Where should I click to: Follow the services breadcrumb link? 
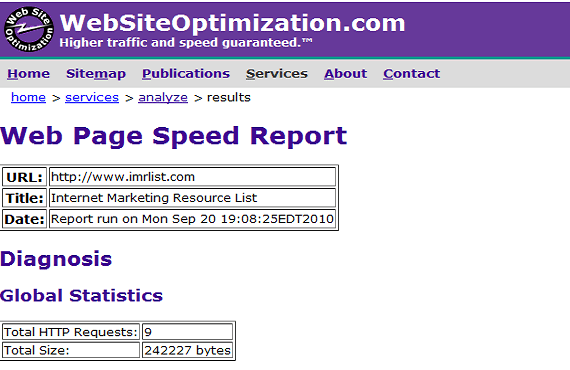tap(92, 97)
